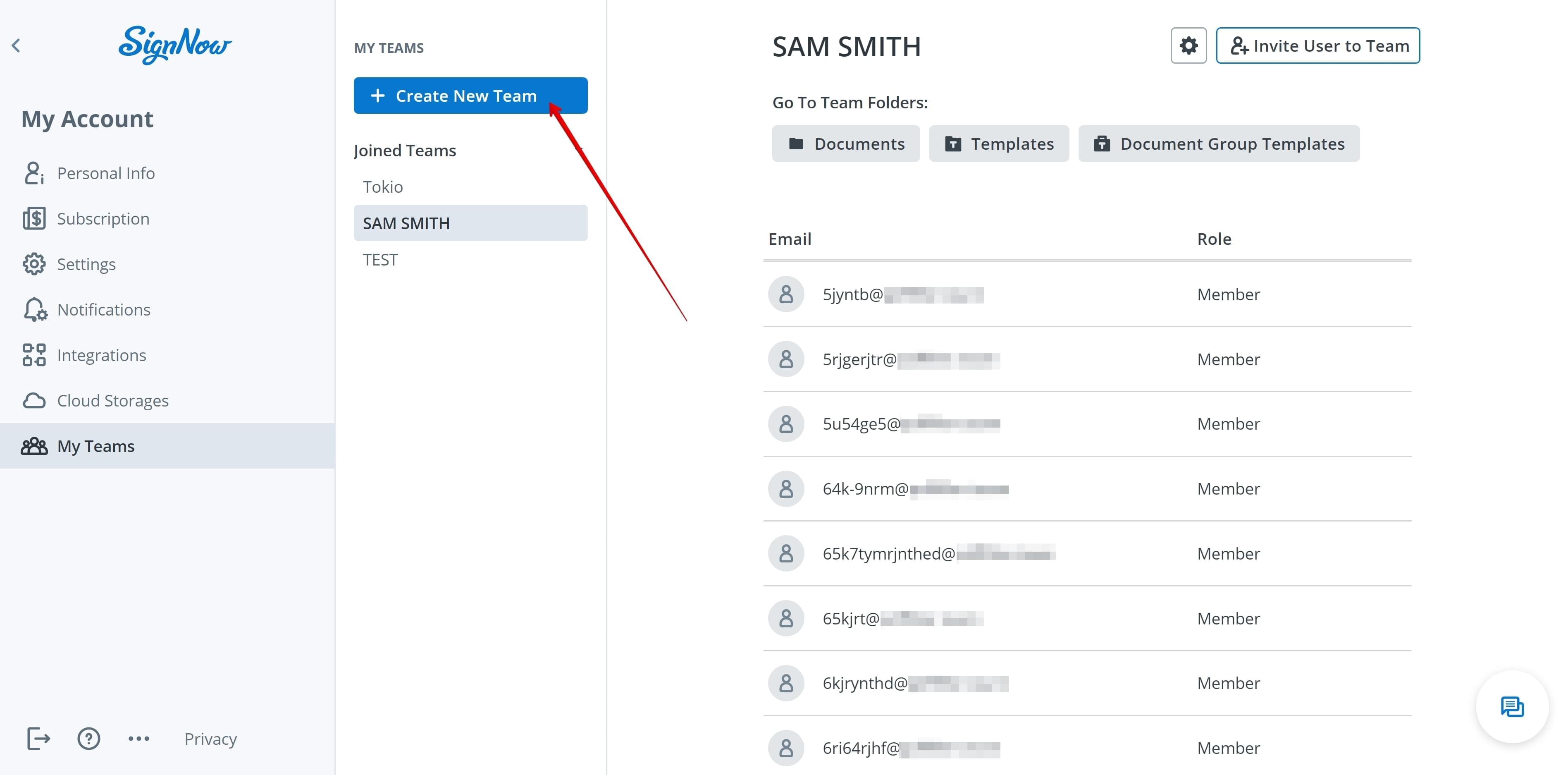Click avatar icon for 64k-9nrm@ member
The height and width of the screenshot is (775, 1568).
[786, 489]
